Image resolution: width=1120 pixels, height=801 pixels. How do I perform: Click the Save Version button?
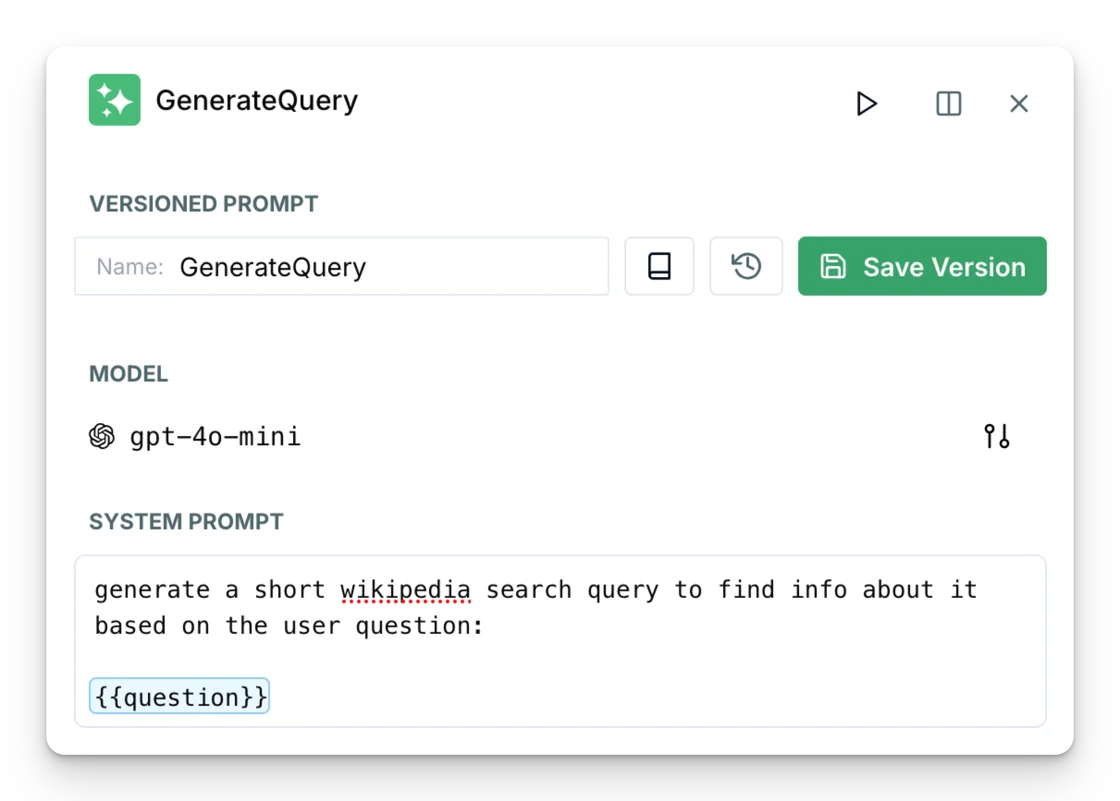(x=922, y=266)
